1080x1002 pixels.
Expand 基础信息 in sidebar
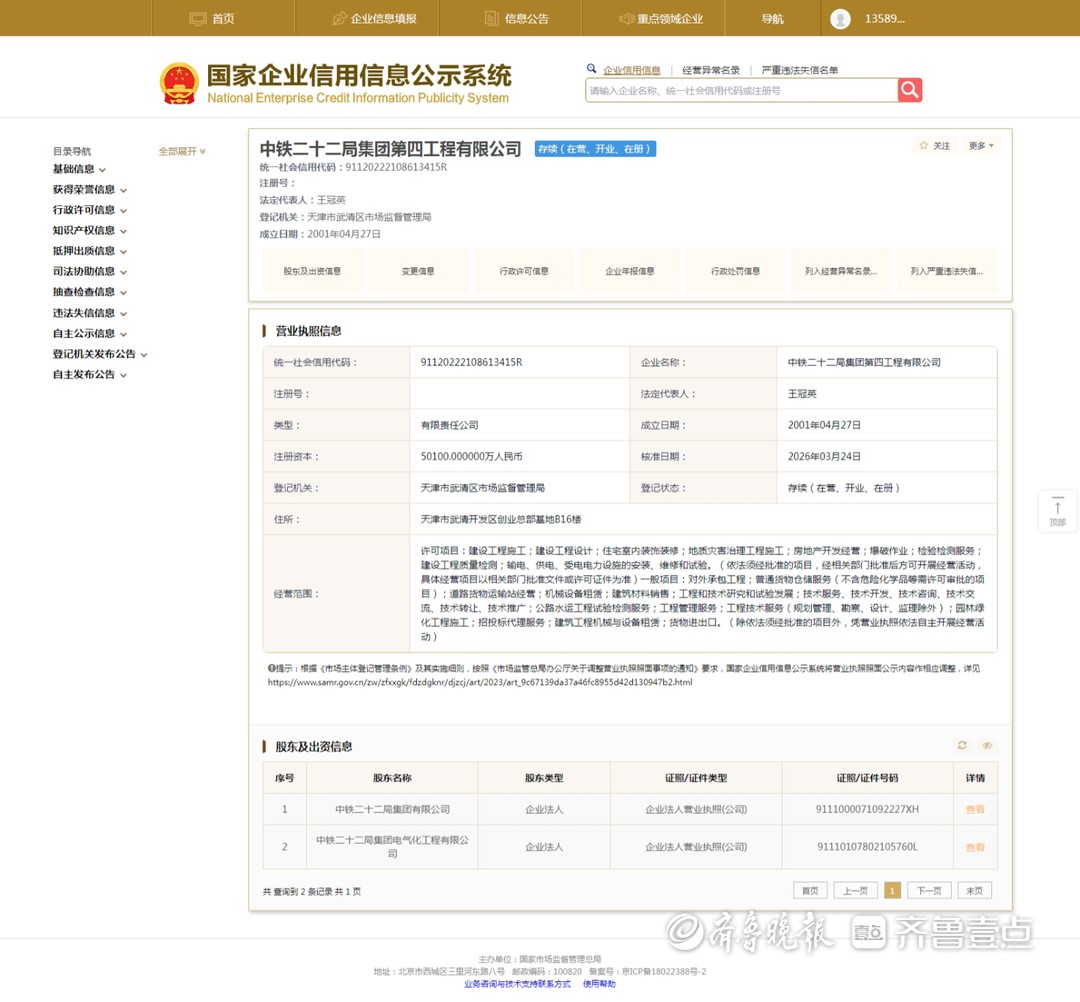[x=79, y=169]
